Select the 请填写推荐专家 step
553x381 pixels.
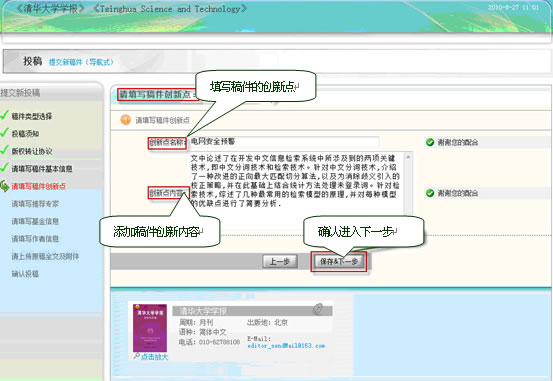click(35, 204)
